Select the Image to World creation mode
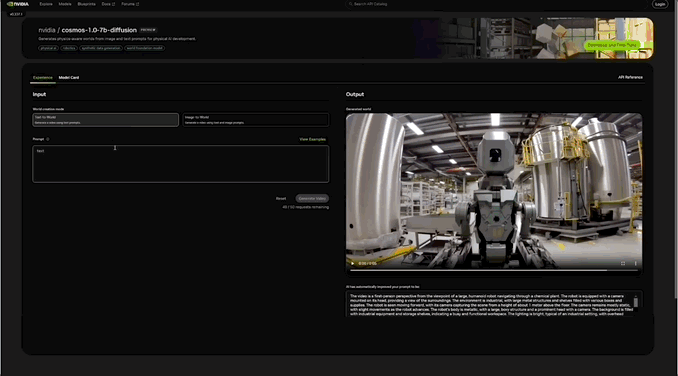The height and width of the screenshot is (376, 678). click(256, 120)
